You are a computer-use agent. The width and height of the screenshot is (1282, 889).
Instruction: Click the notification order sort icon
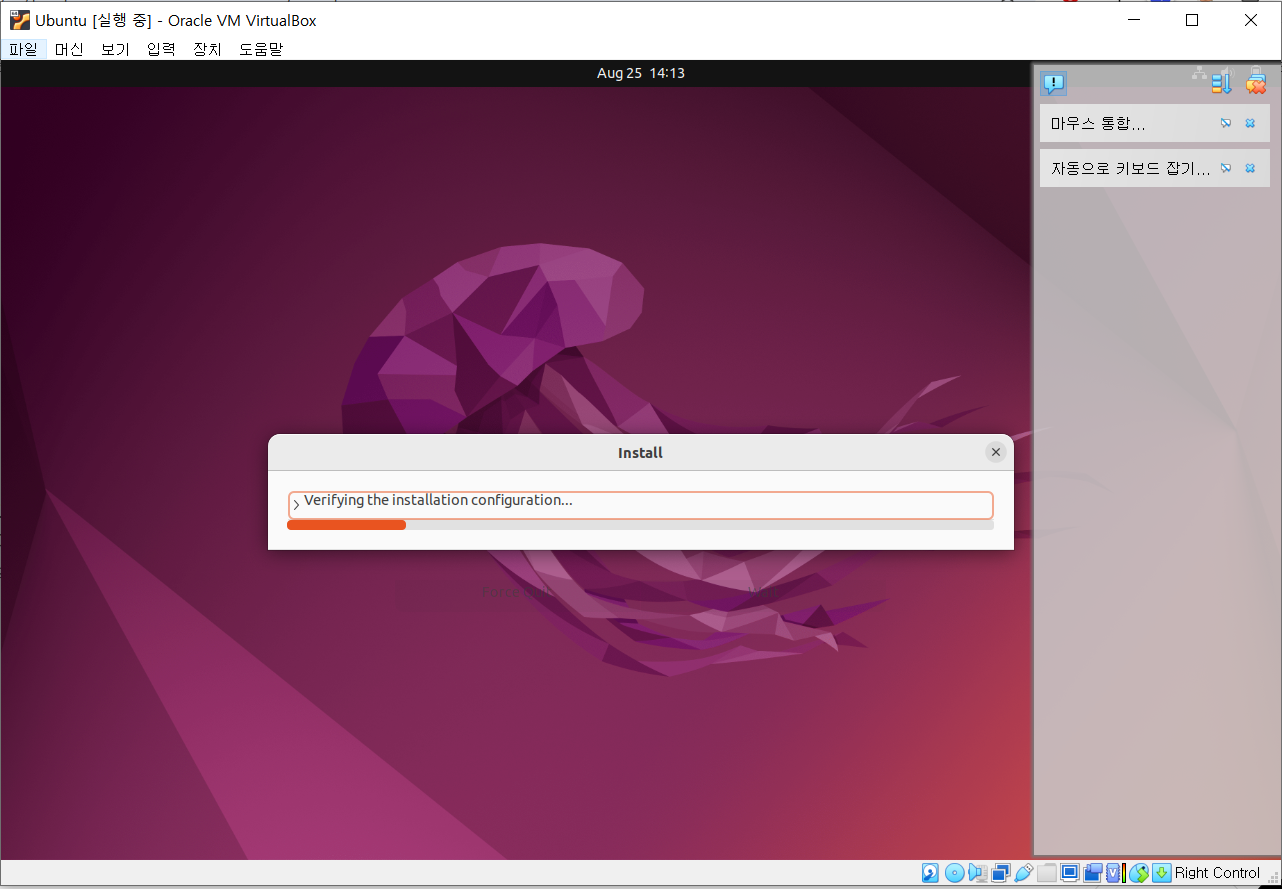1221,83
